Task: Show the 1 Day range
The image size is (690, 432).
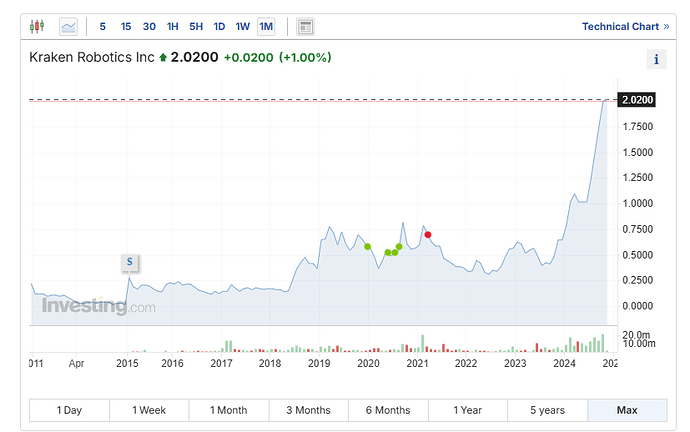Action: (69, 410)
